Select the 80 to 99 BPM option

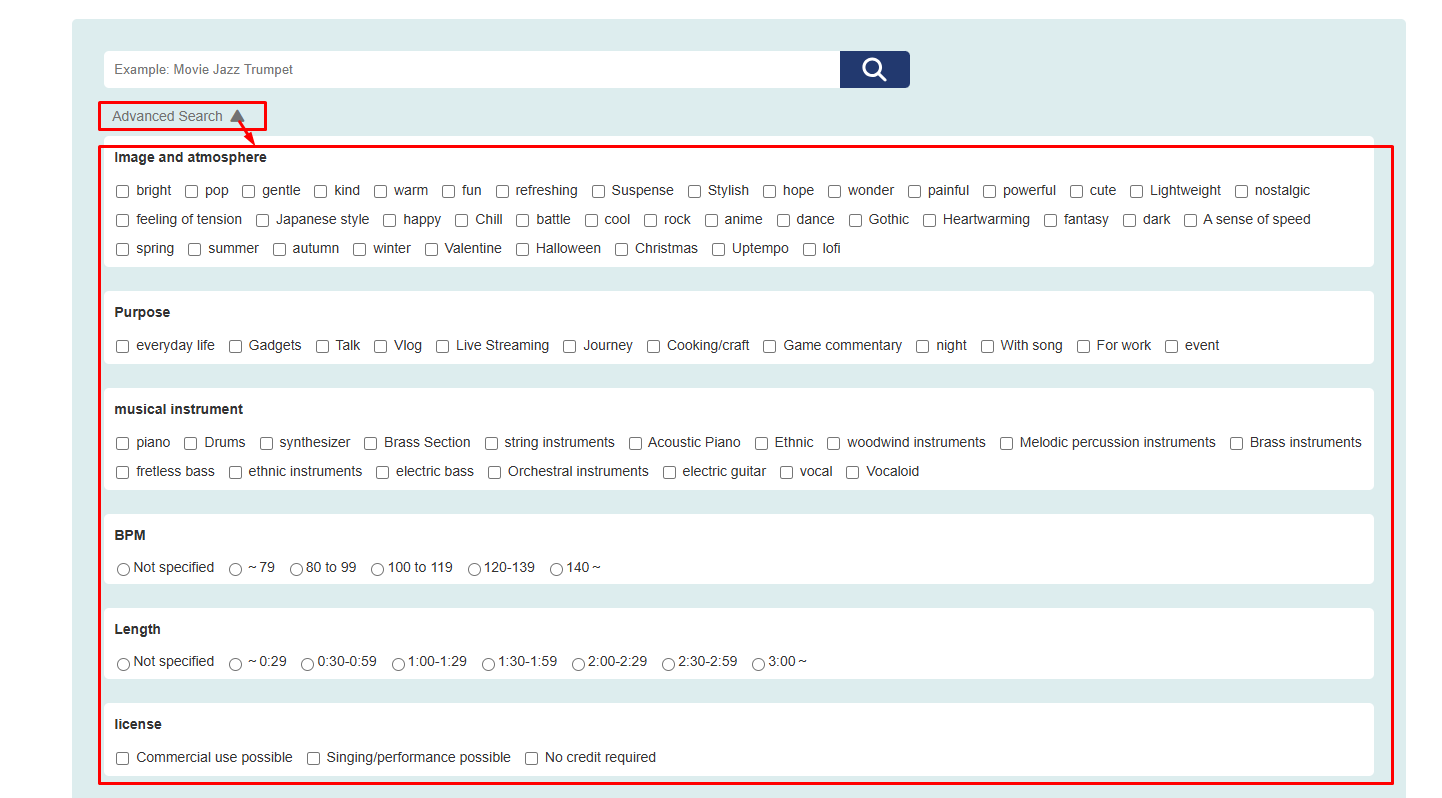(x=297, y=569)
